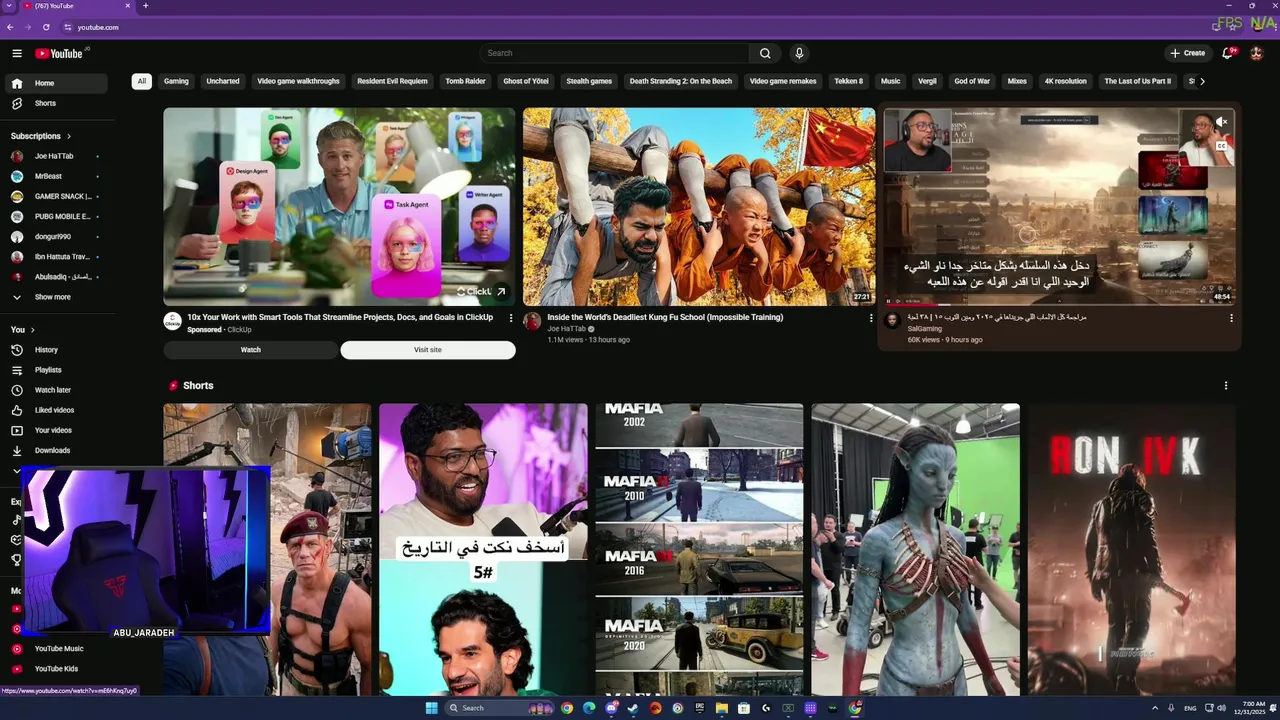Seek on the preview video progress bar
1280x720 pixels.
click(1059, 304)
